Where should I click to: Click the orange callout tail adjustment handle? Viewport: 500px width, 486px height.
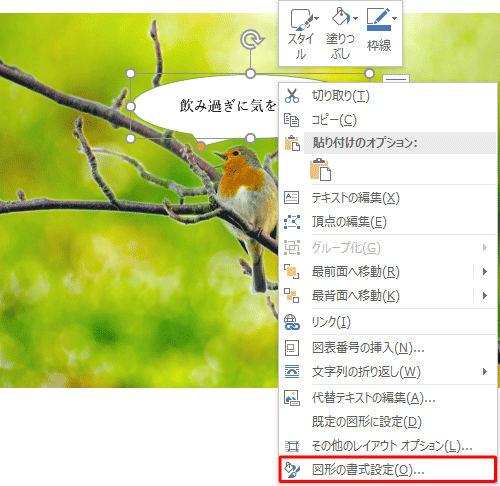[200, 146]
